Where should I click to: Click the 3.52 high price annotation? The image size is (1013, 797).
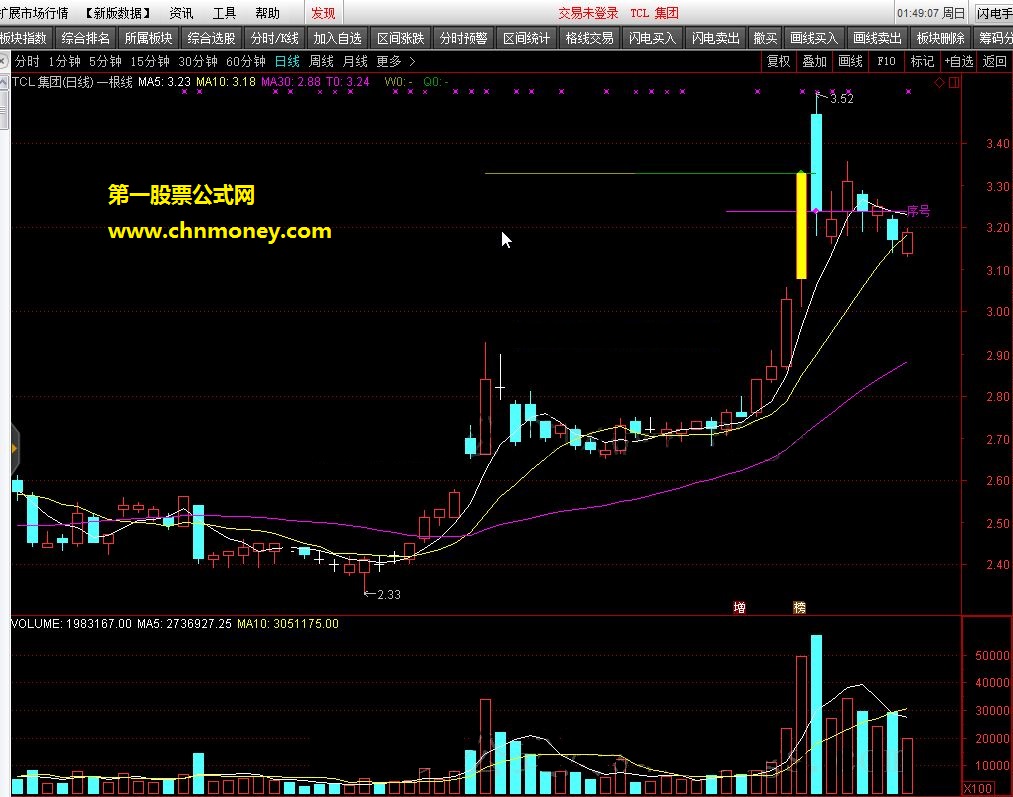841,99
